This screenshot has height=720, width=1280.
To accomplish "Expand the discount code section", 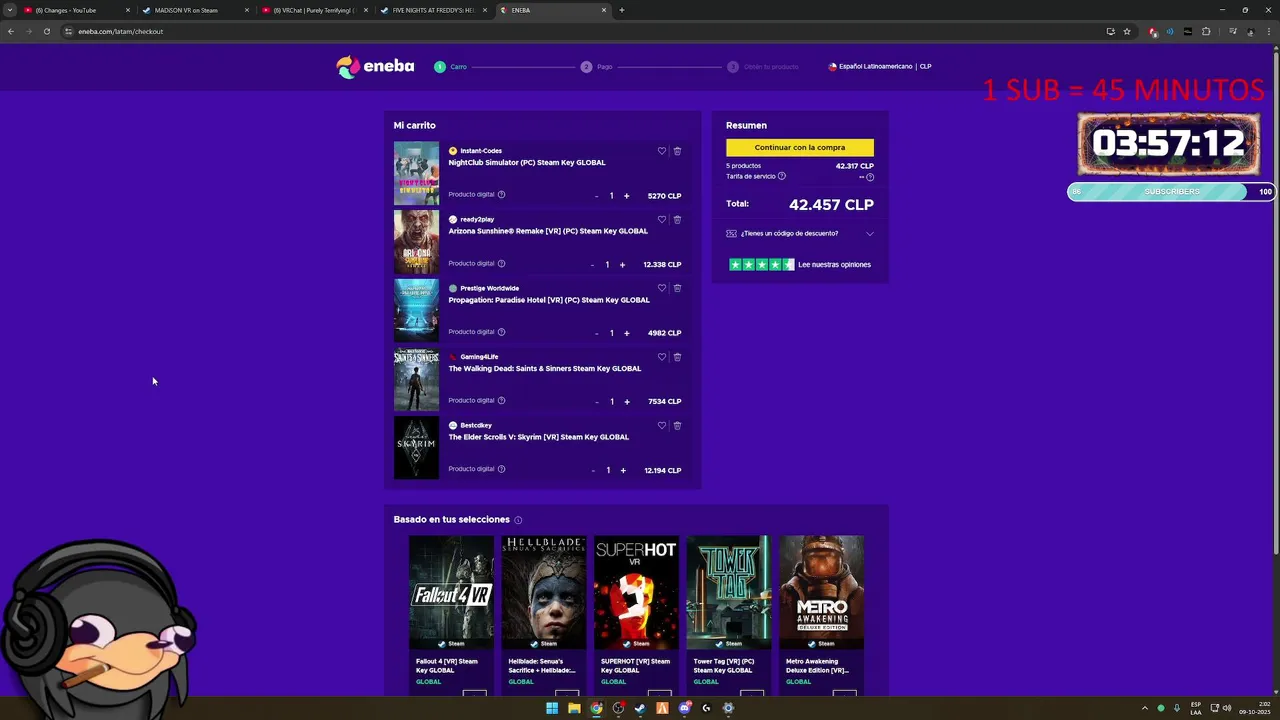I will tap(800, 234).
